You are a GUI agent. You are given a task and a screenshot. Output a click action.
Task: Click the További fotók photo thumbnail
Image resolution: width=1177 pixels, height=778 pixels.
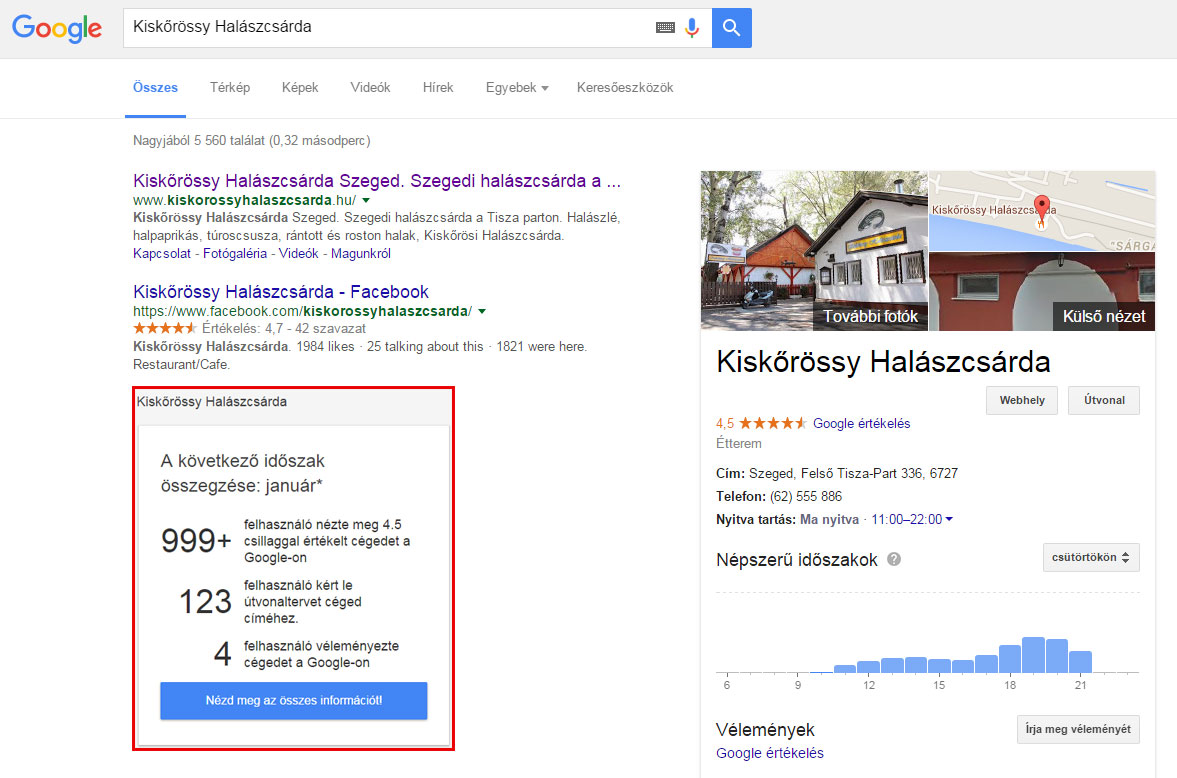pos(814,250)
